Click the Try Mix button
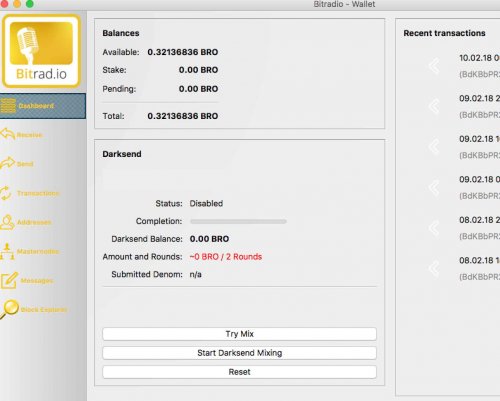500x401 pixels. 239,334
